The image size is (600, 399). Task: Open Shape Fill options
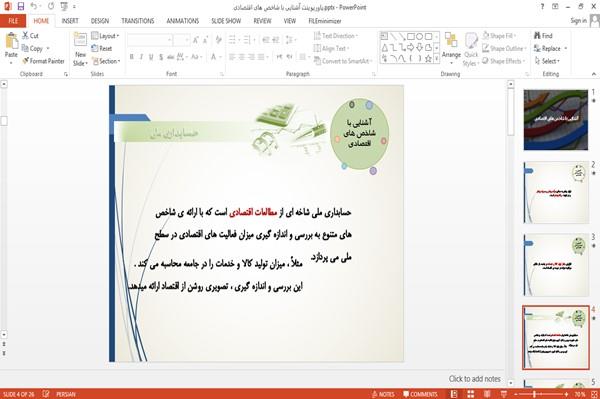click(x=499, y=36)
